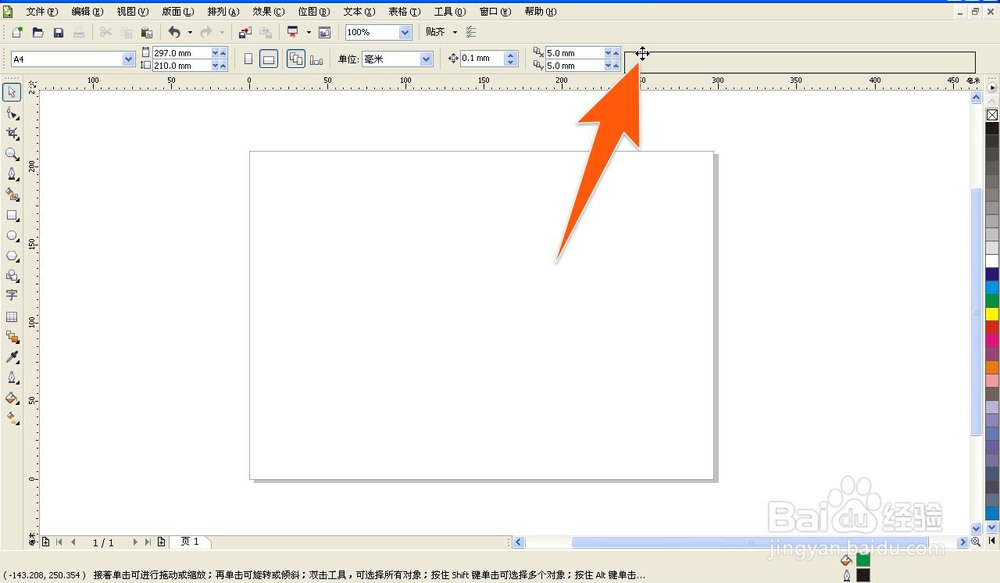Open the welcome screen icon
Viewport: 1000px width, 583px height.
point(325,32)
